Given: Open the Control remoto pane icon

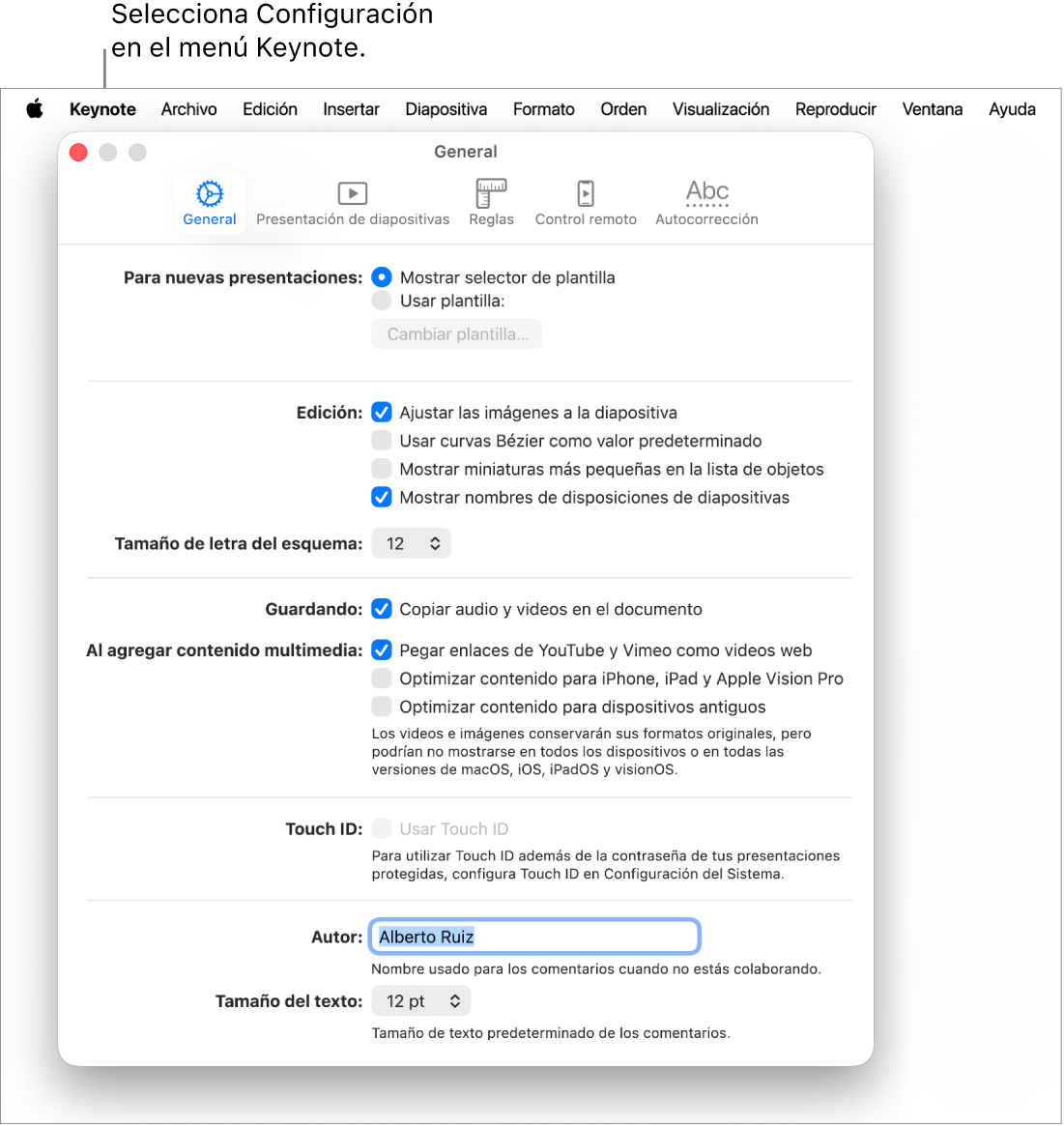Looking at the screenshot, I should tap(586, 192).
